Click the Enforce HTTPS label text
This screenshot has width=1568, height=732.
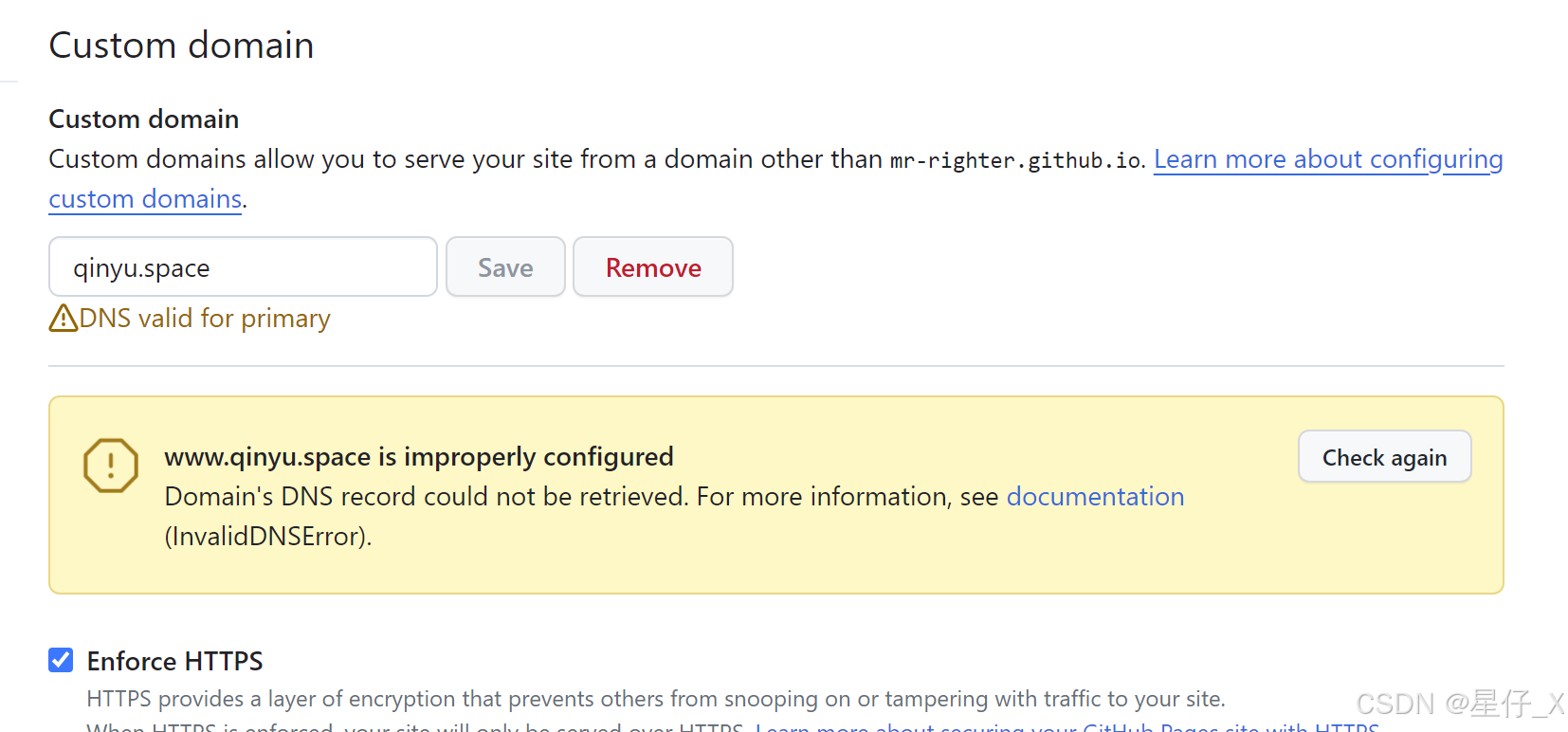tap(174, 661)
